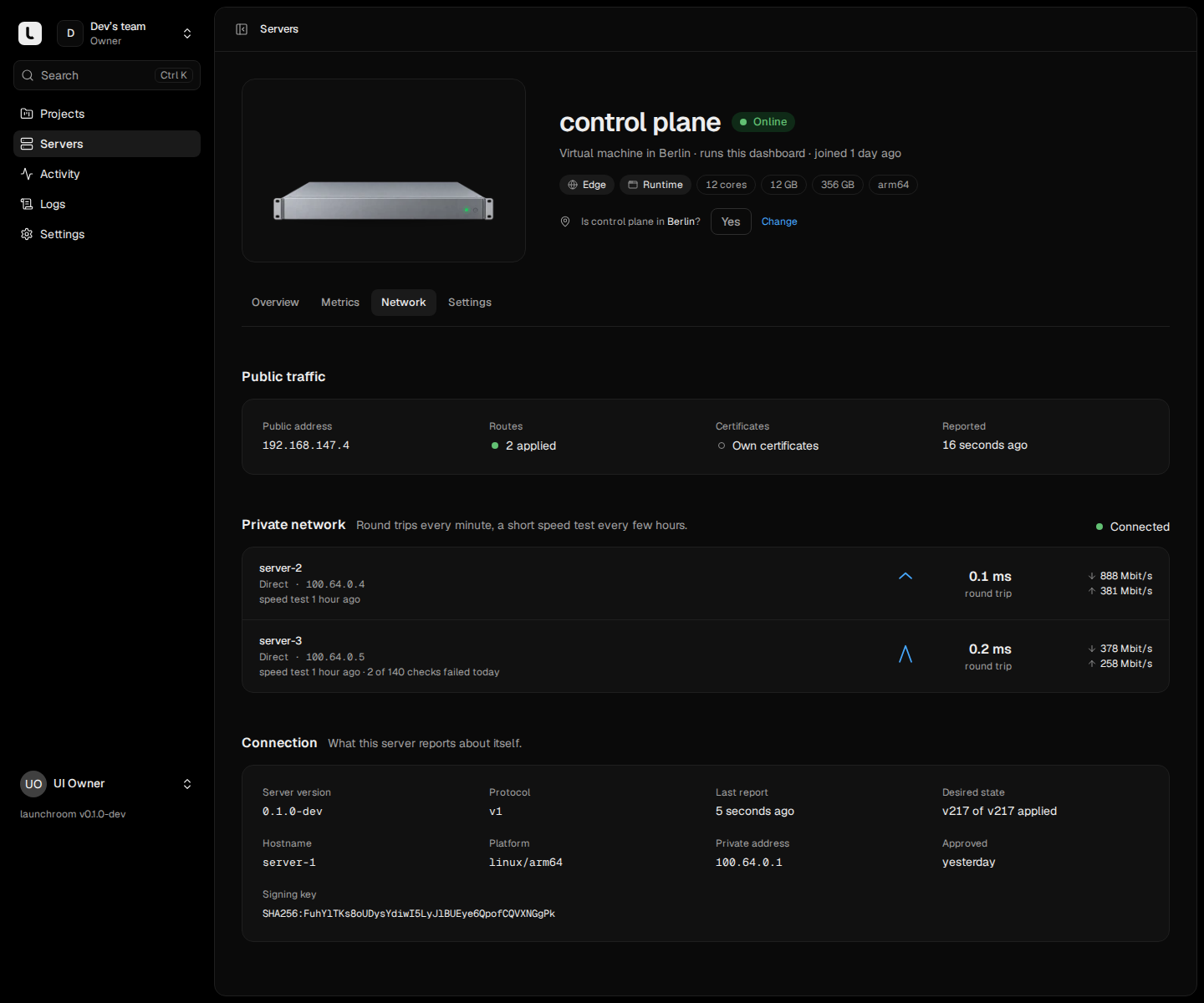
Task: Click the server-2 download arrow icon
Action: click(1092, 576)
